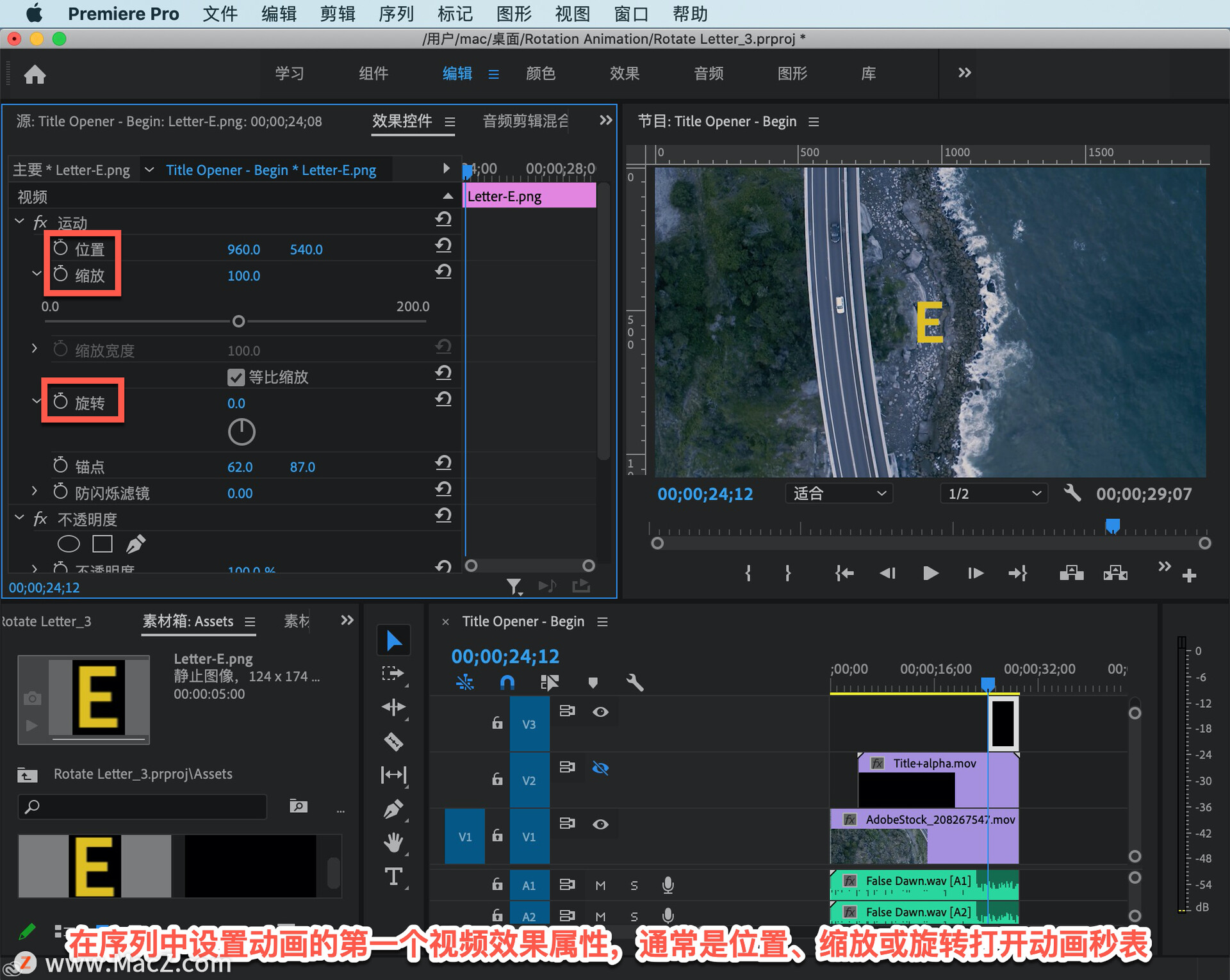Viewport: 1230px width, 980px height.
Task: Click the Position stopwatch icon
Action: click(x=60, y=249)
